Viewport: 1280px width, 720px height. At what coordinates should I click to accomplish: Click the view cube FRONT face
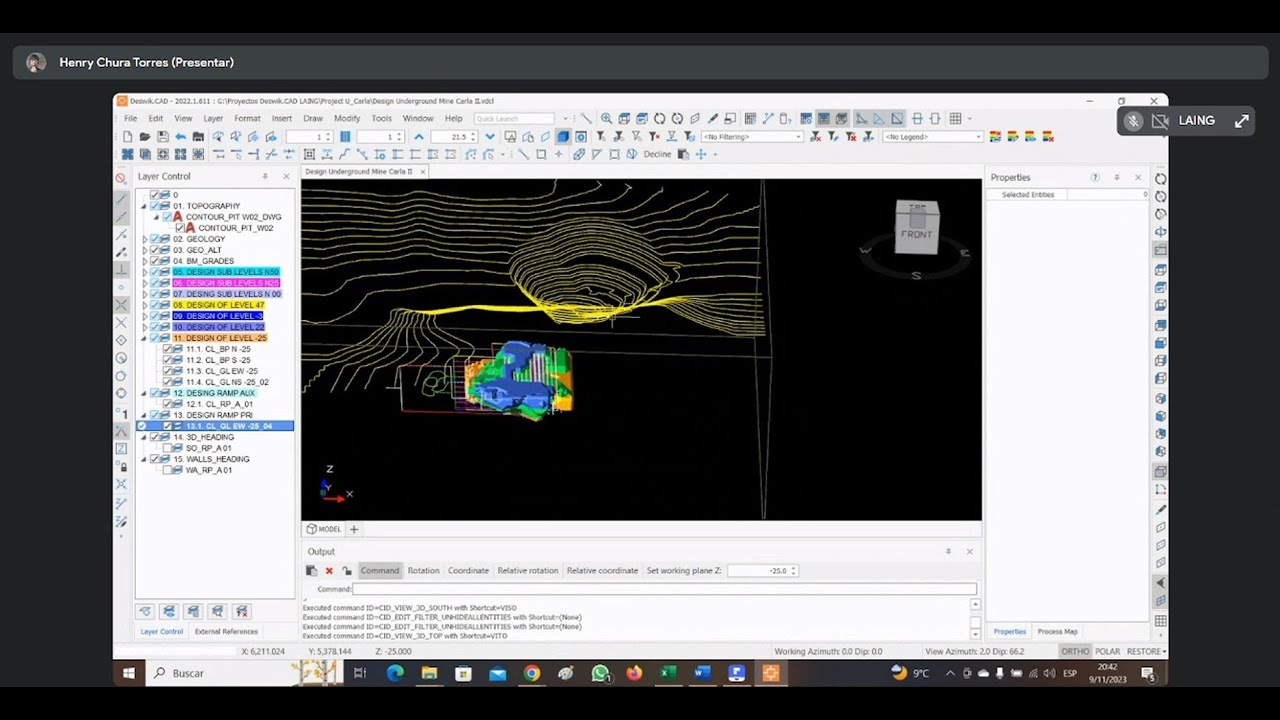[916, 234]
